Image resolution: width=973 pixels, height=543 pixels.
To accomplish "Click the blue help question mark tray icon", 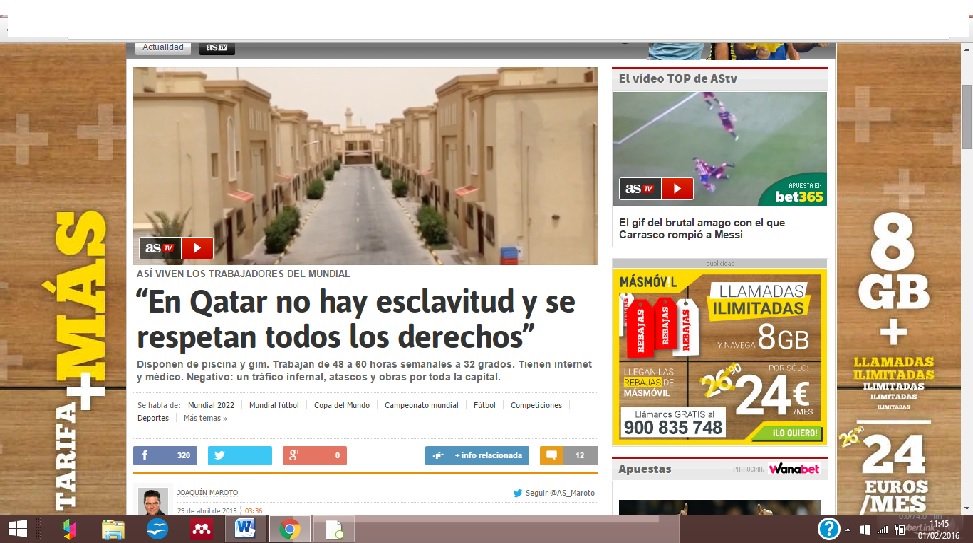I will pyautogui.click(x=828, y=529).
